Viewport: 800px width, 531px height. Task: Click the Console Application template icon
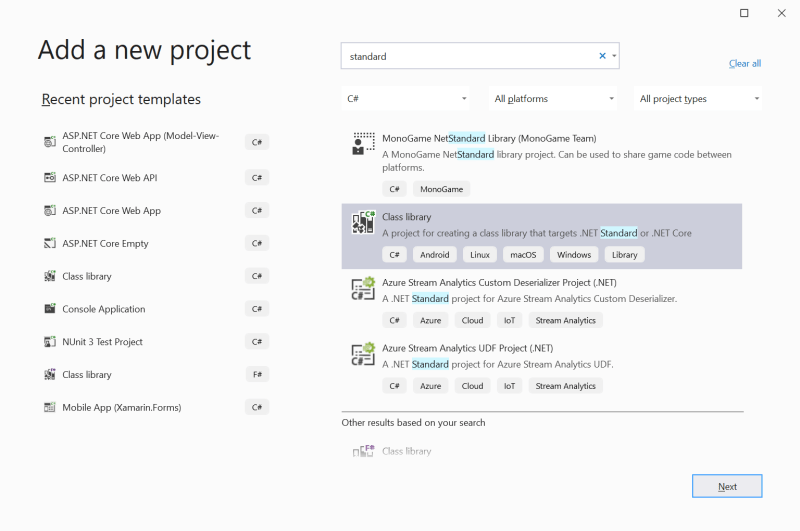coord(49,309)
